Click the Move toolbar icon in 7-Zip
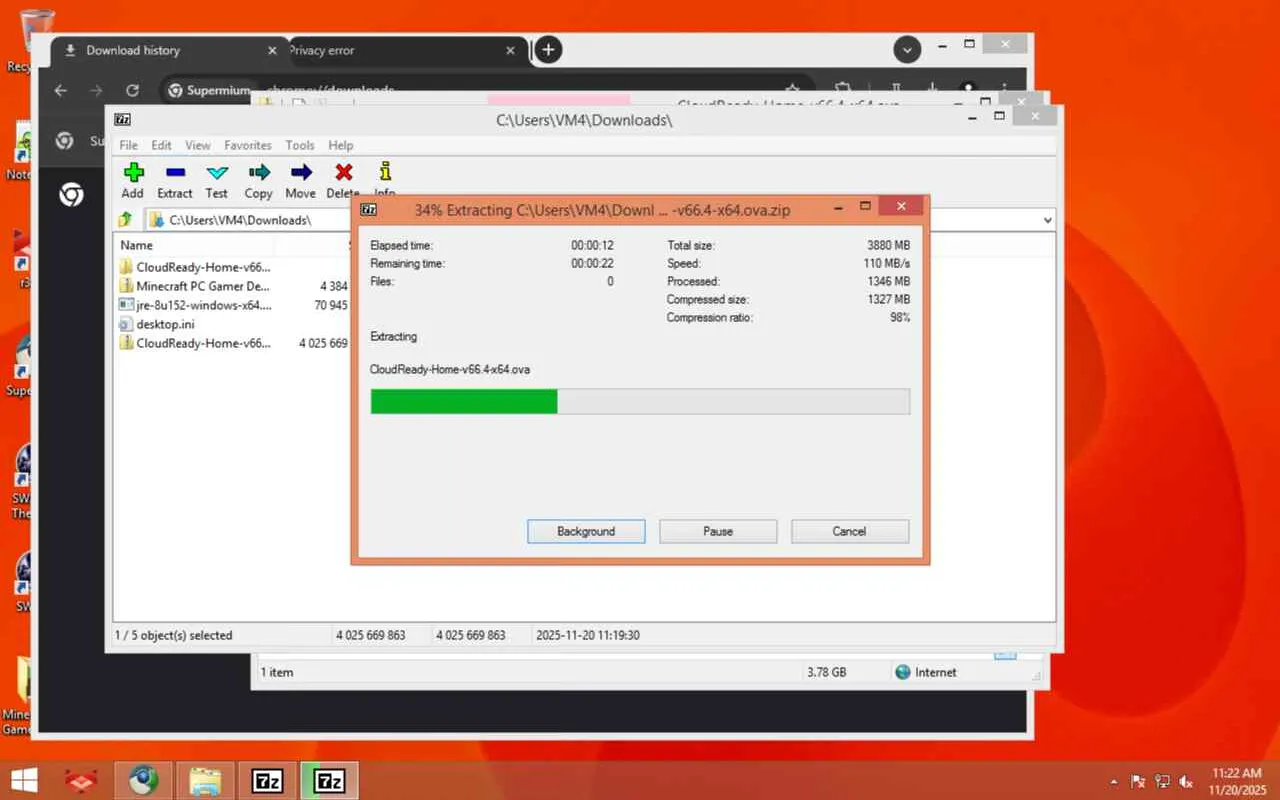The image size is (1280, 800). click(300, 172)
